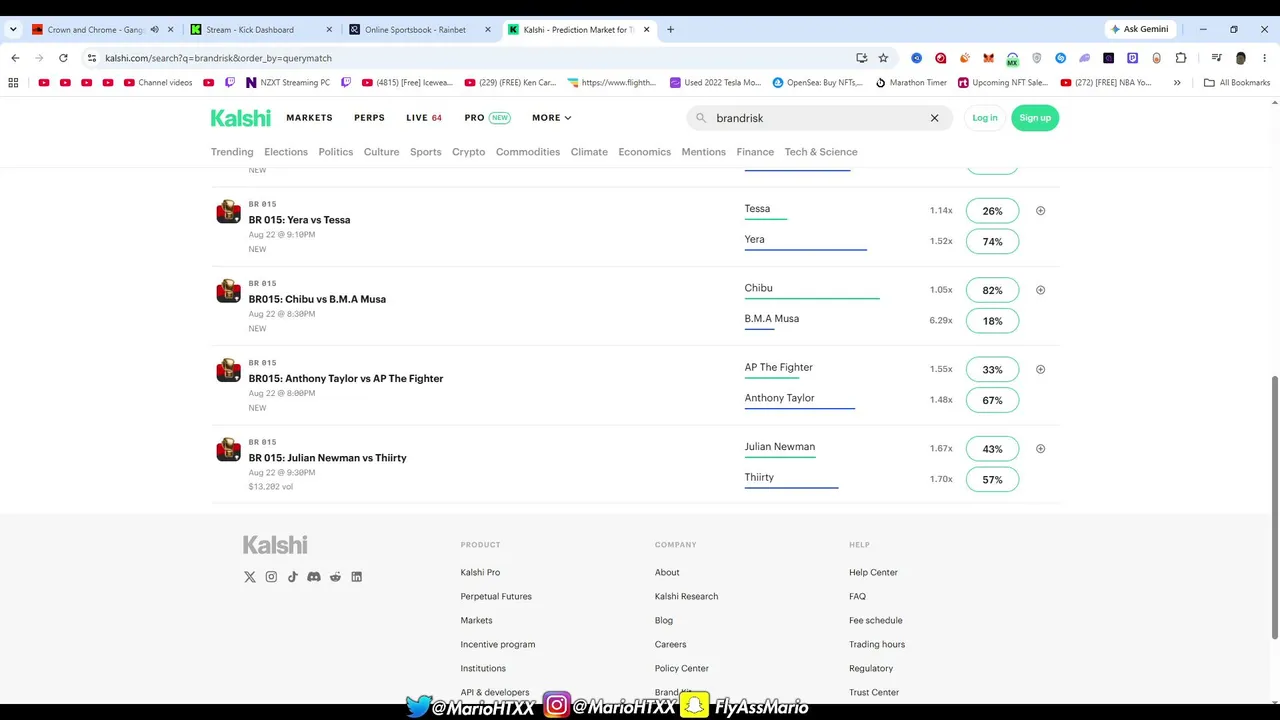Click the Sign up button

coord(1035,118)
